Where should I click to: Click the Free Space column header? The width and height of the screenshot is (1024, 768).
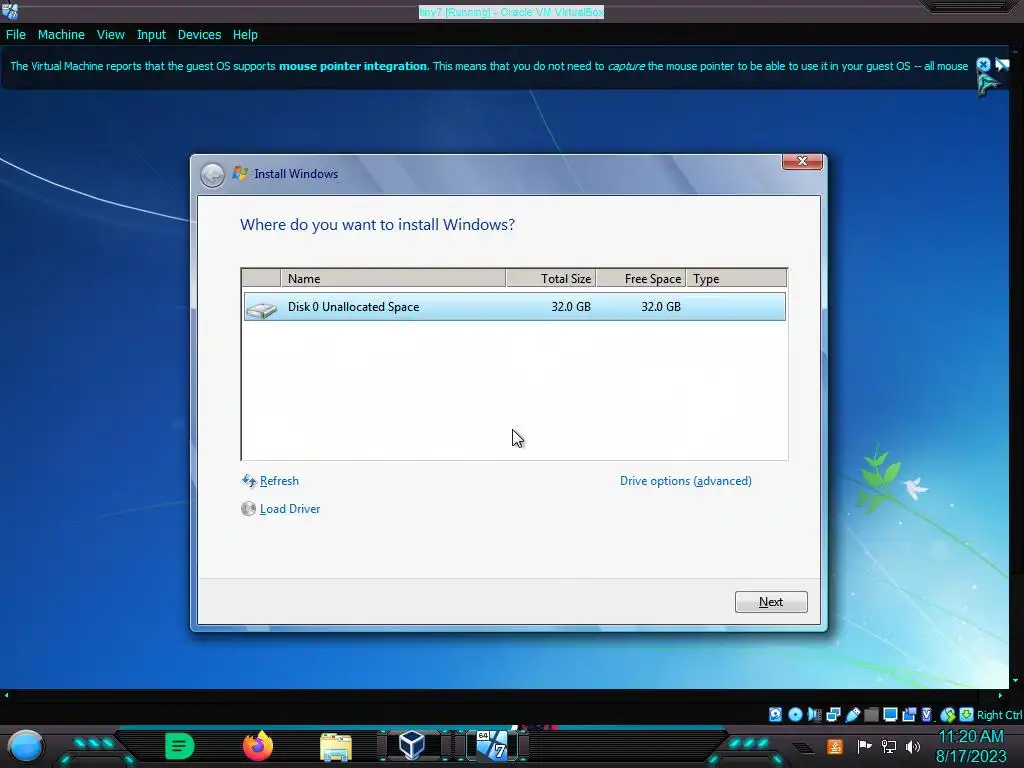pos(641,279)
